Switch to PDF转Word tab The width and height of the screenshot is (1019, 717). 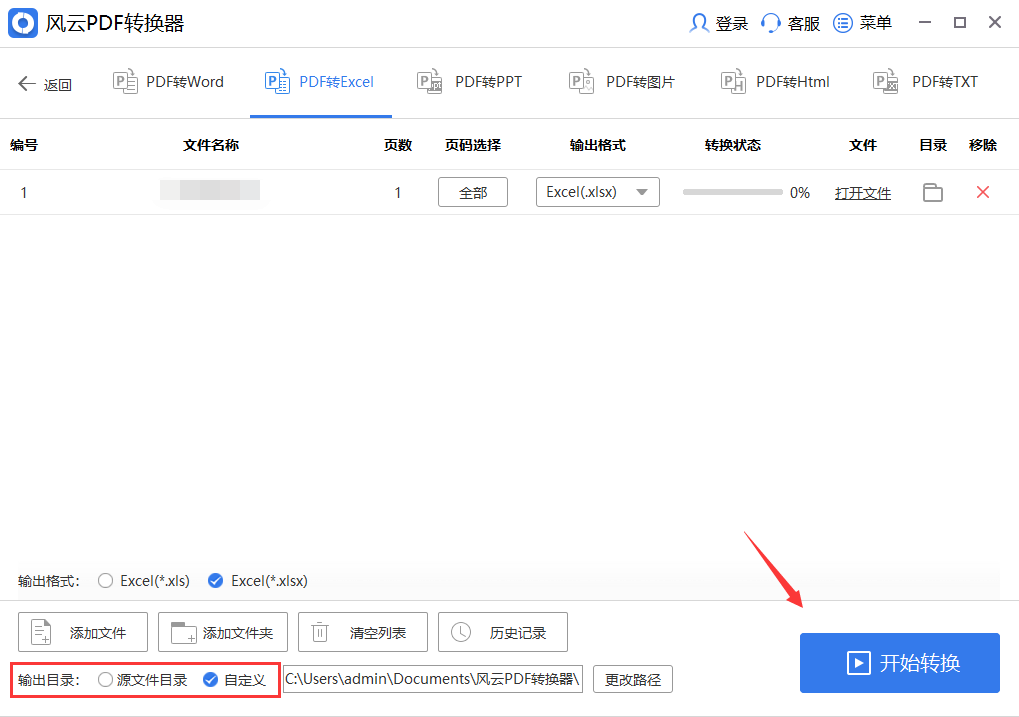click(x=168, y=83)
